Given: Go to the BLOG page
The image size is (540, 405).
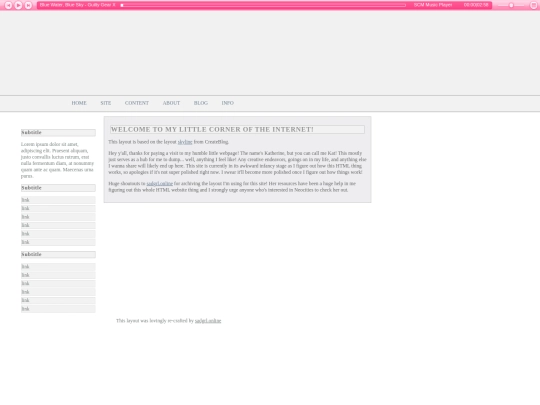Looking at the screenshot, I should tap(200, 103).
